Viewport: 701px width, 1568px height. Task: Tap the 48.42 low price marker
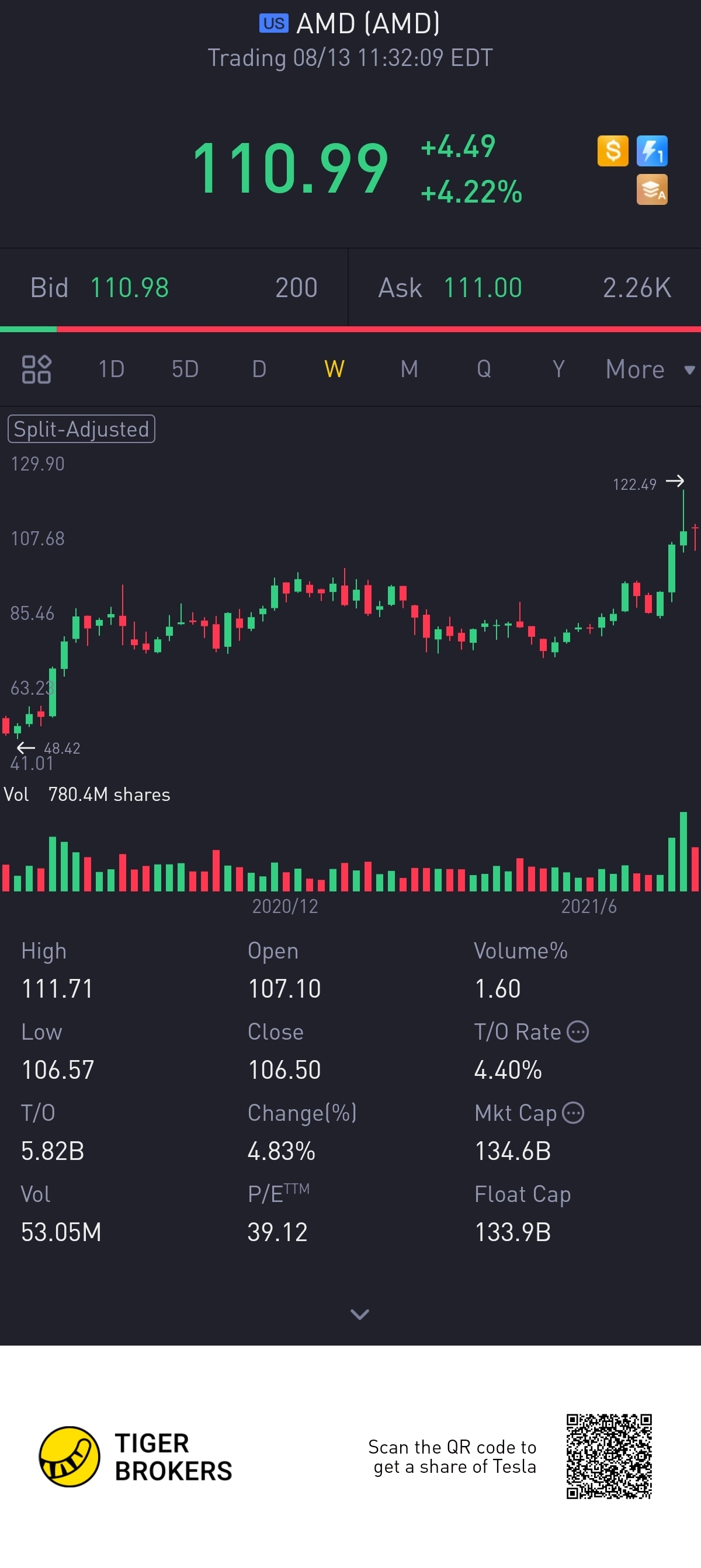(x=61, y=748)
